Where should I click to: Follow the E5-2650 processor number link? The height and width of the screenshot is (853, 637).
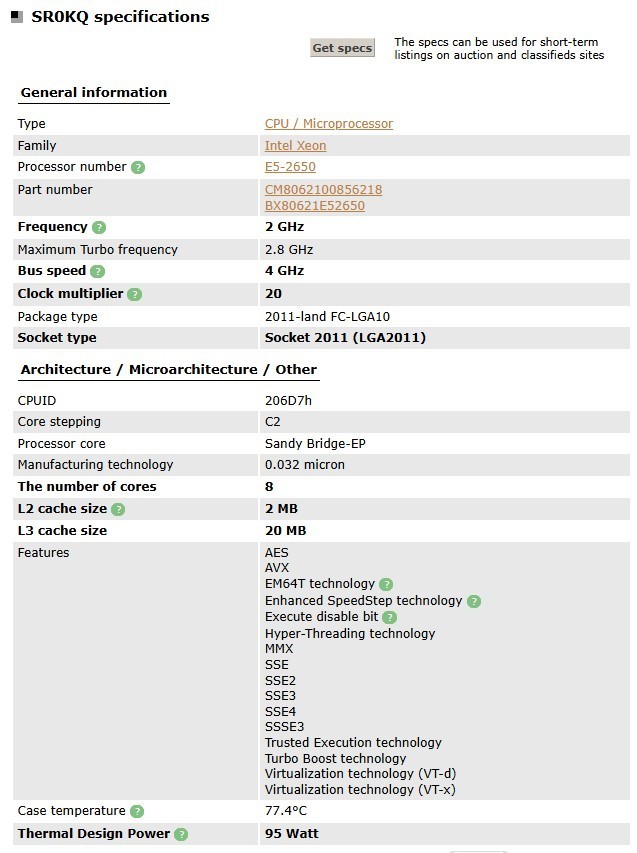(x=290, y=167)
